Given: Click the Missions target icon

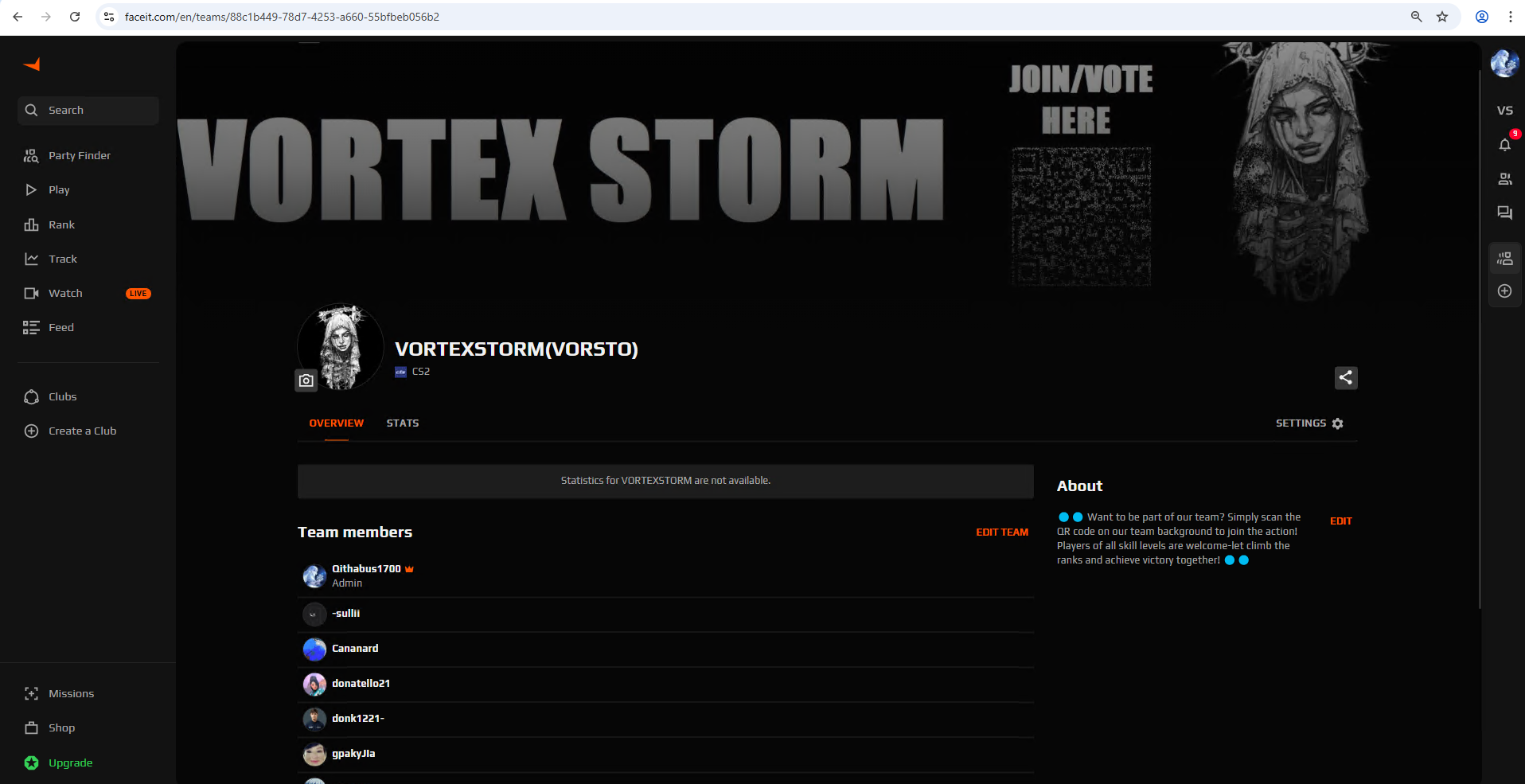Looking at the screenshot, I should (31, 694).
